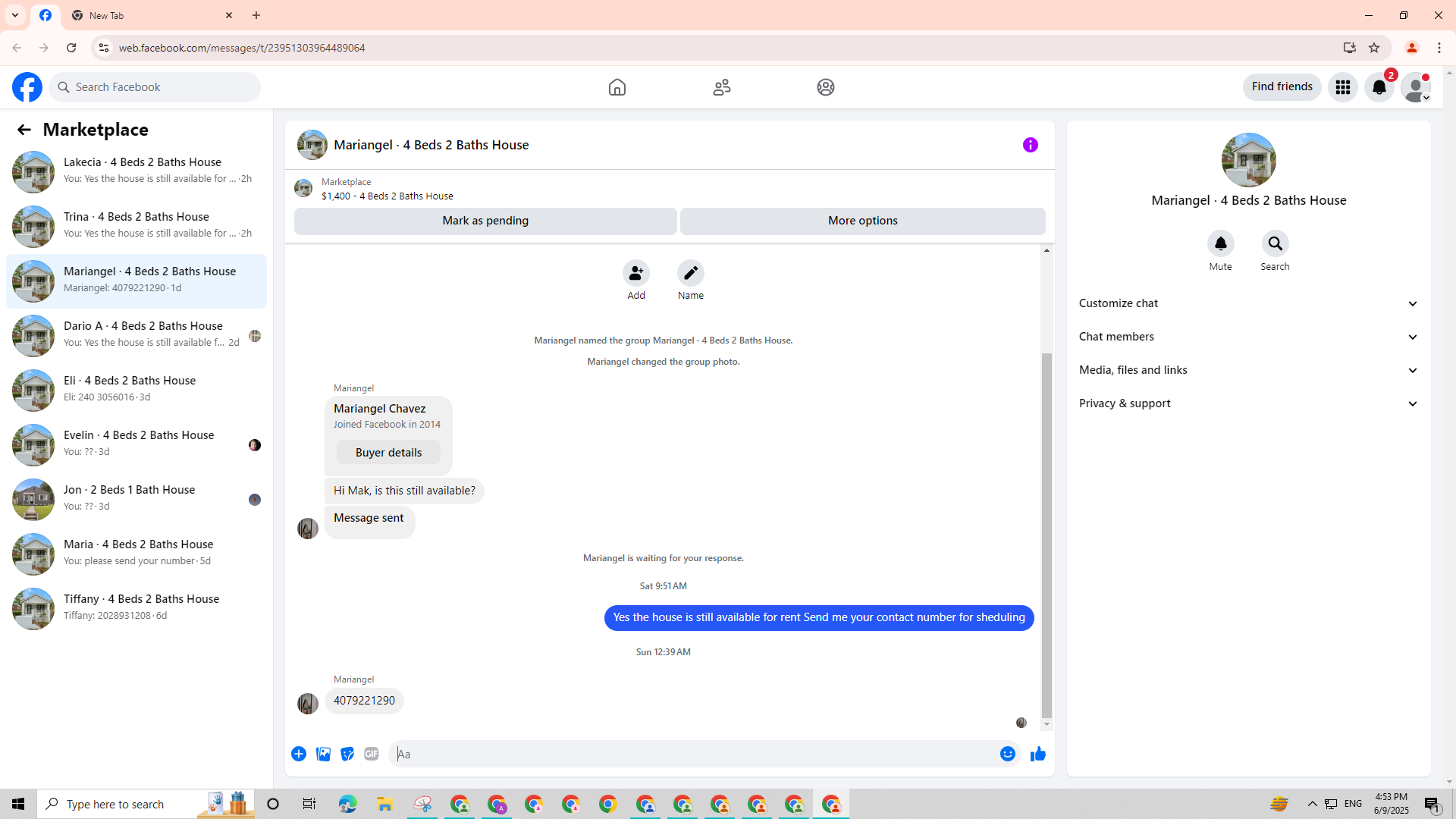1456x819 pixels.
Task: Click the sent "Yes the house is still available" message
Action: tap(819, 618)
